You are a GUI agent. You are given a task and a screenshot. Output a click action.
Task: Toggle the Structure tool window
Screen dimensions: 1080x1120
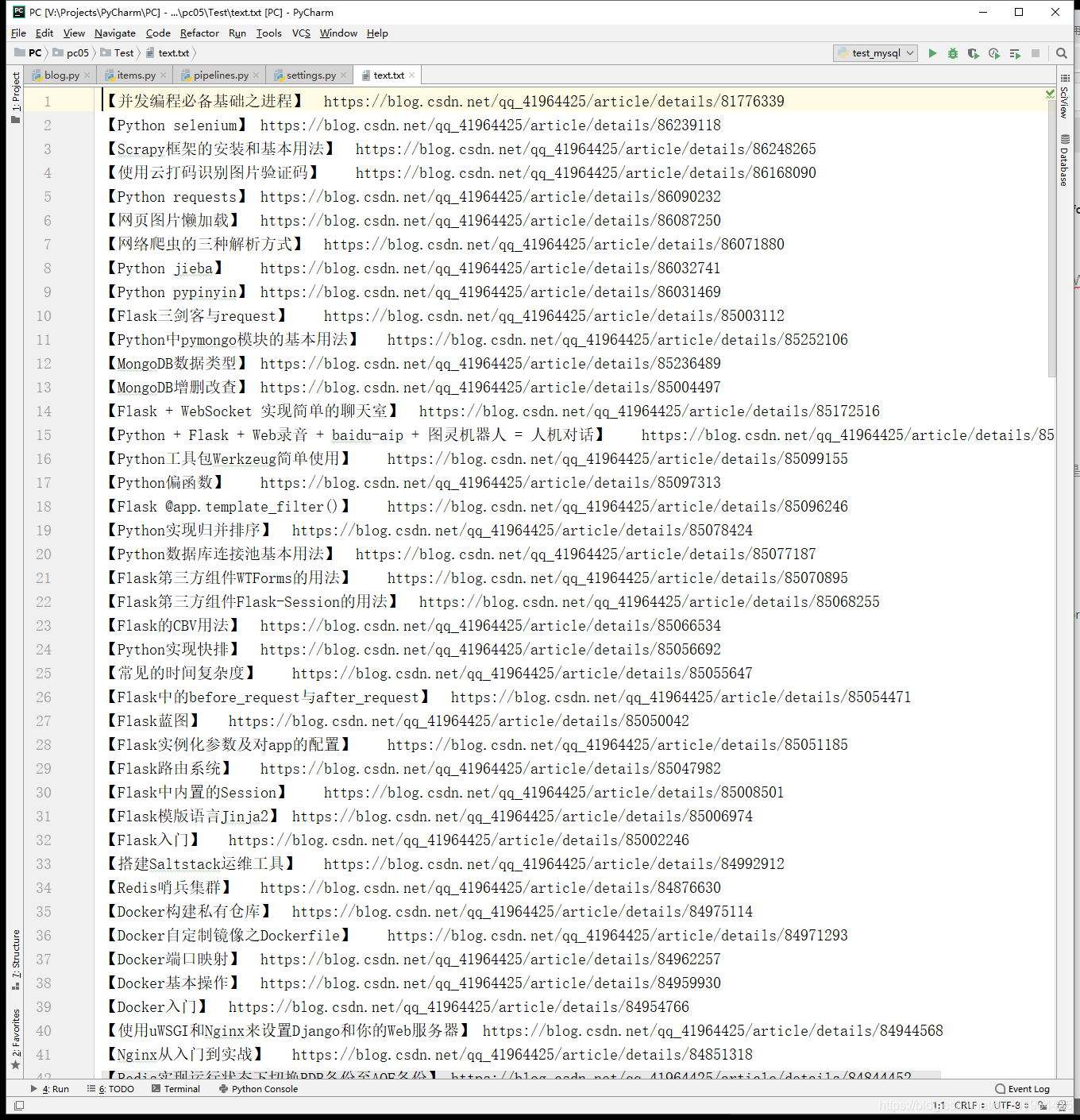tap(15, 960)
